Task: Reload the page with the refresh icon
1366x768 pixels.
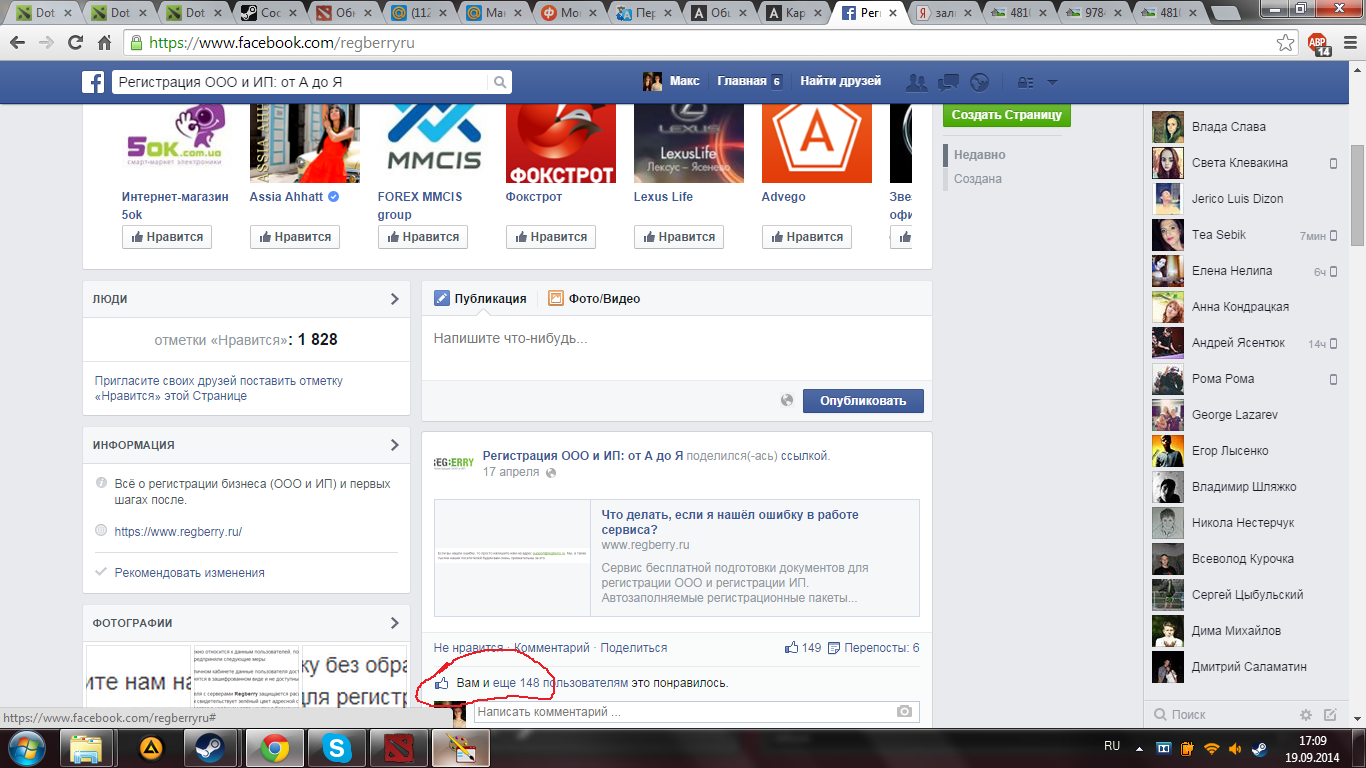Action: [x=74, y=43]
